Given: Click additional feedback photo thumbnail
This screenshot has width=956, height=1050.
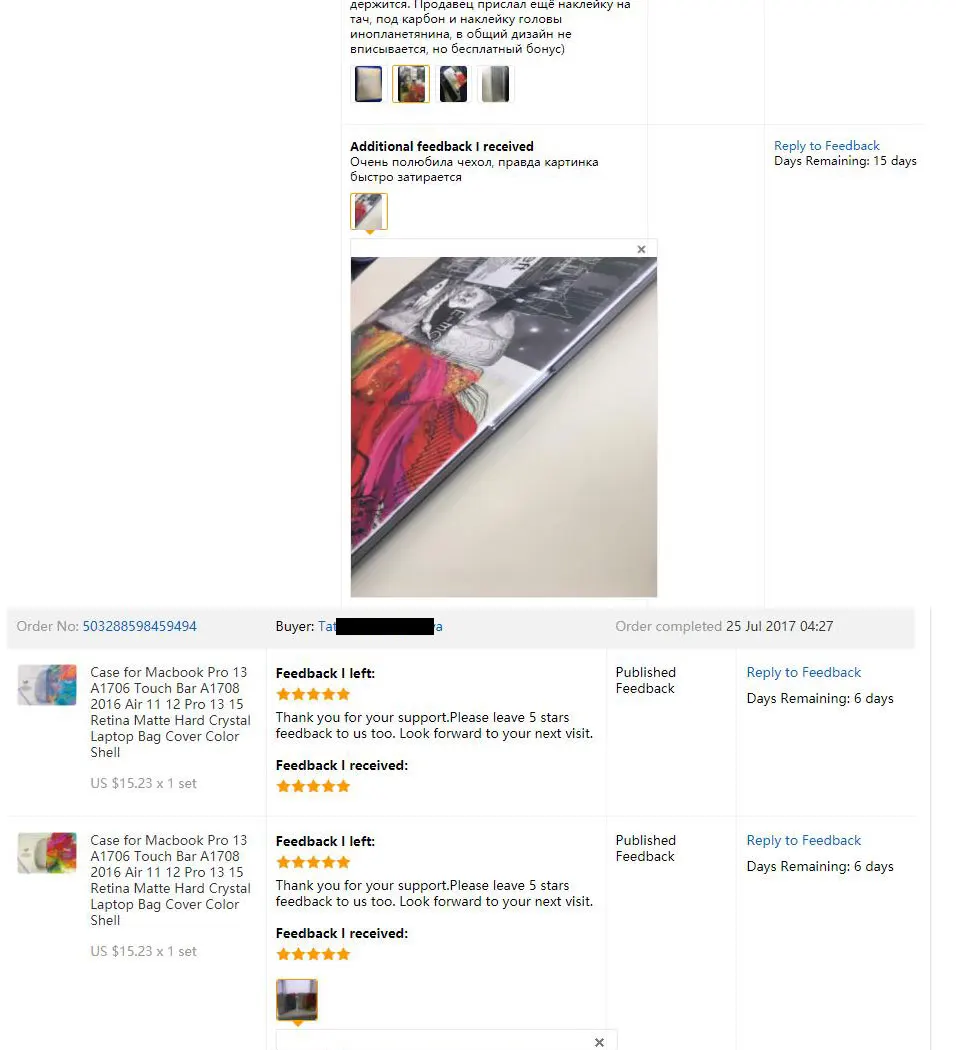Looking at the screenshot, I should pyautogui.click(x=369, y=211).
